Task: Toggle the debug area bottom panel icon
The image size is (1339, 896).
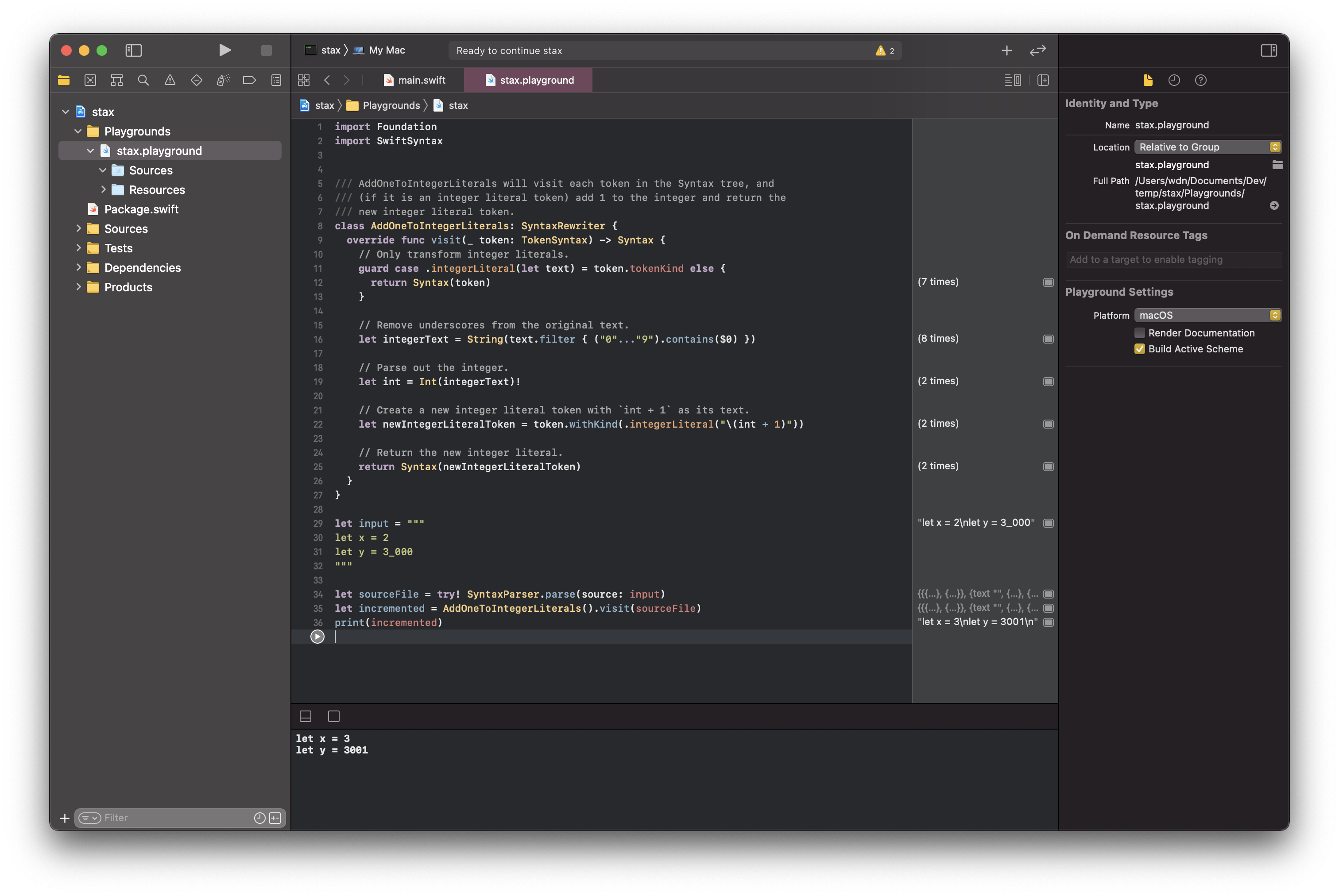Action: (306, 716)
